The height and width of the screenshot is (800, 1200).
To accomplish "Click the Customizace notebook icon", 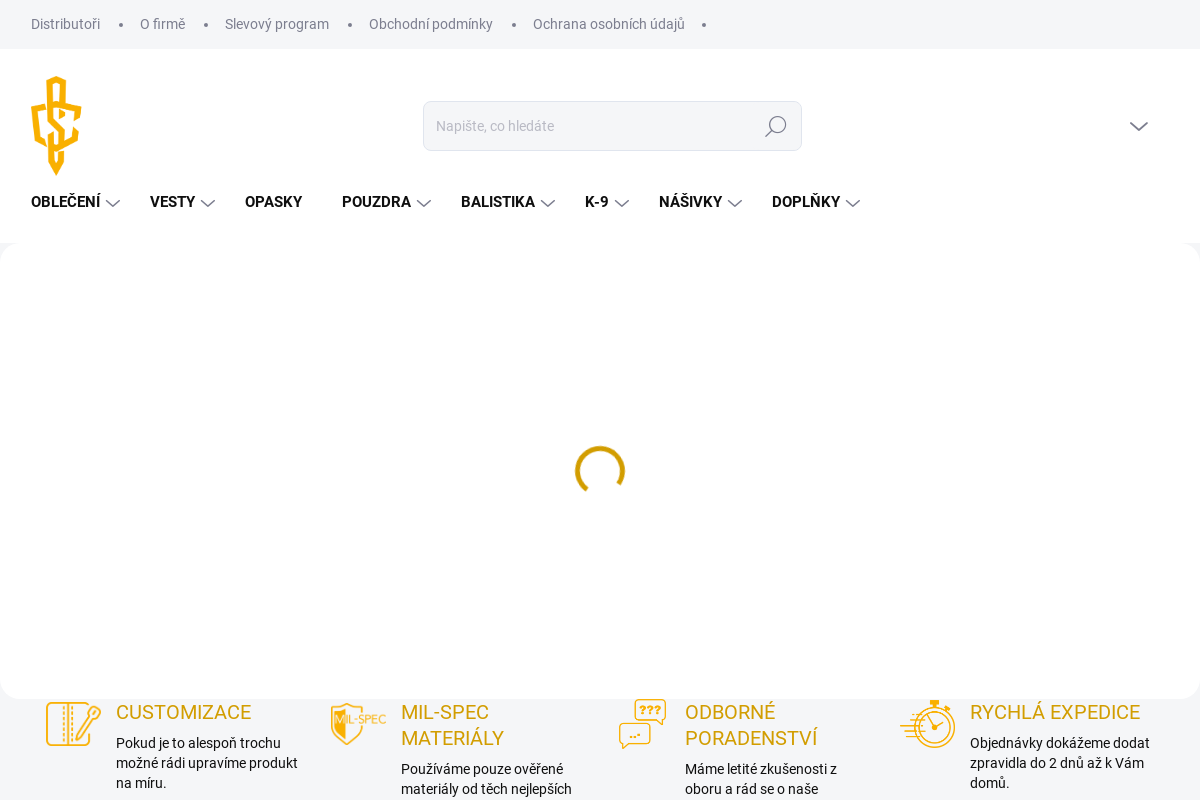I will 73,724.
